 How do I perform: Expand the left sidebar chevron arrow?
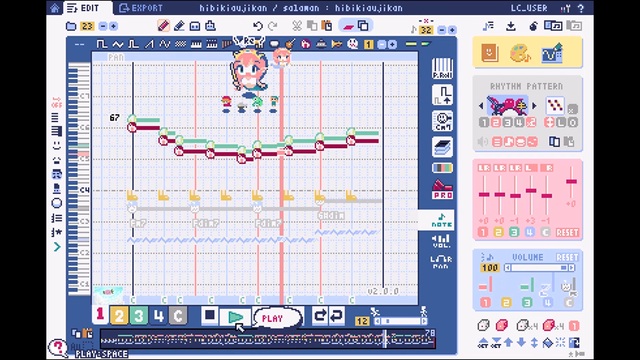pos(57,247)
